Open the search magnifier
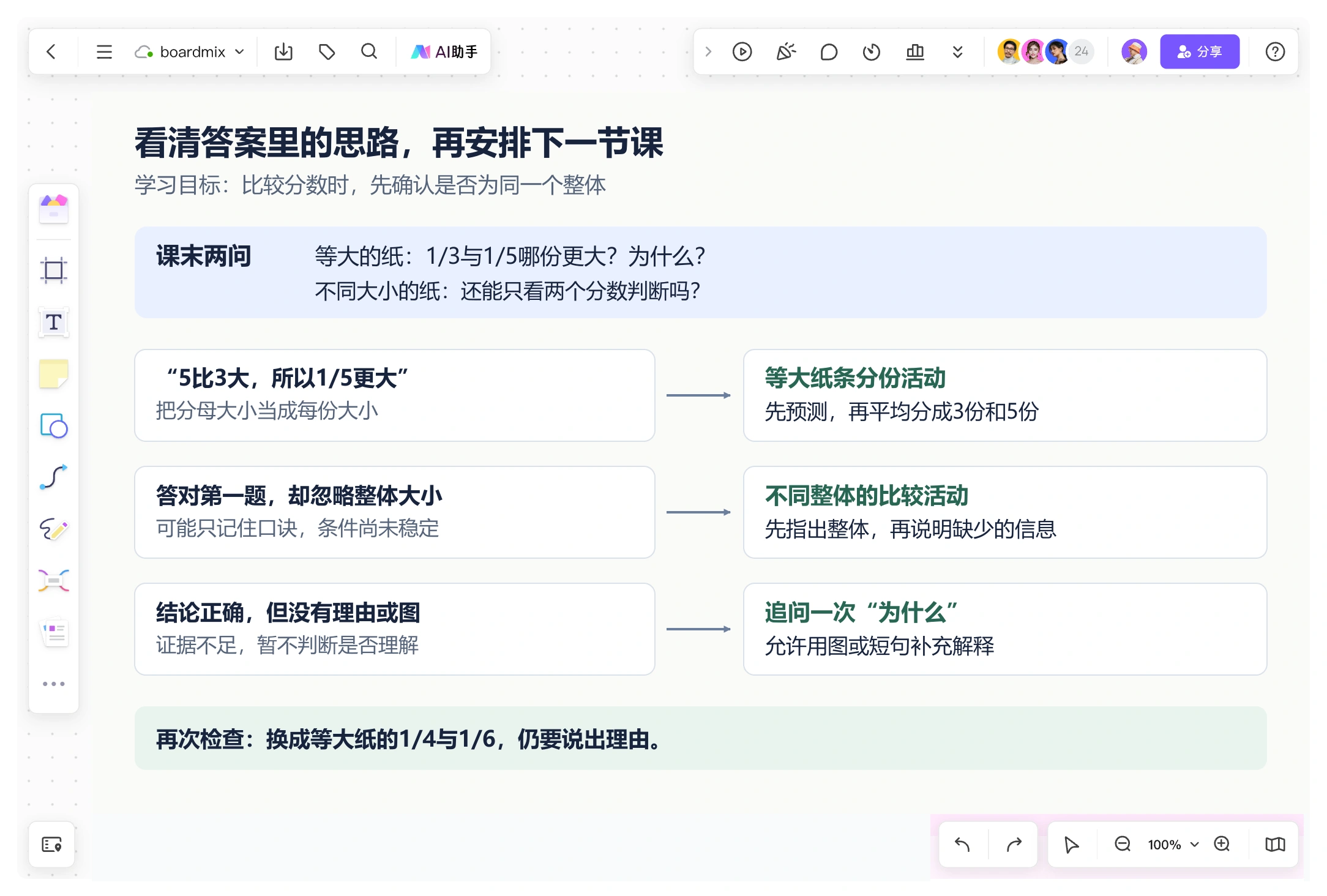Viewport: 1327px width, 896px height. tap(369, 52)
